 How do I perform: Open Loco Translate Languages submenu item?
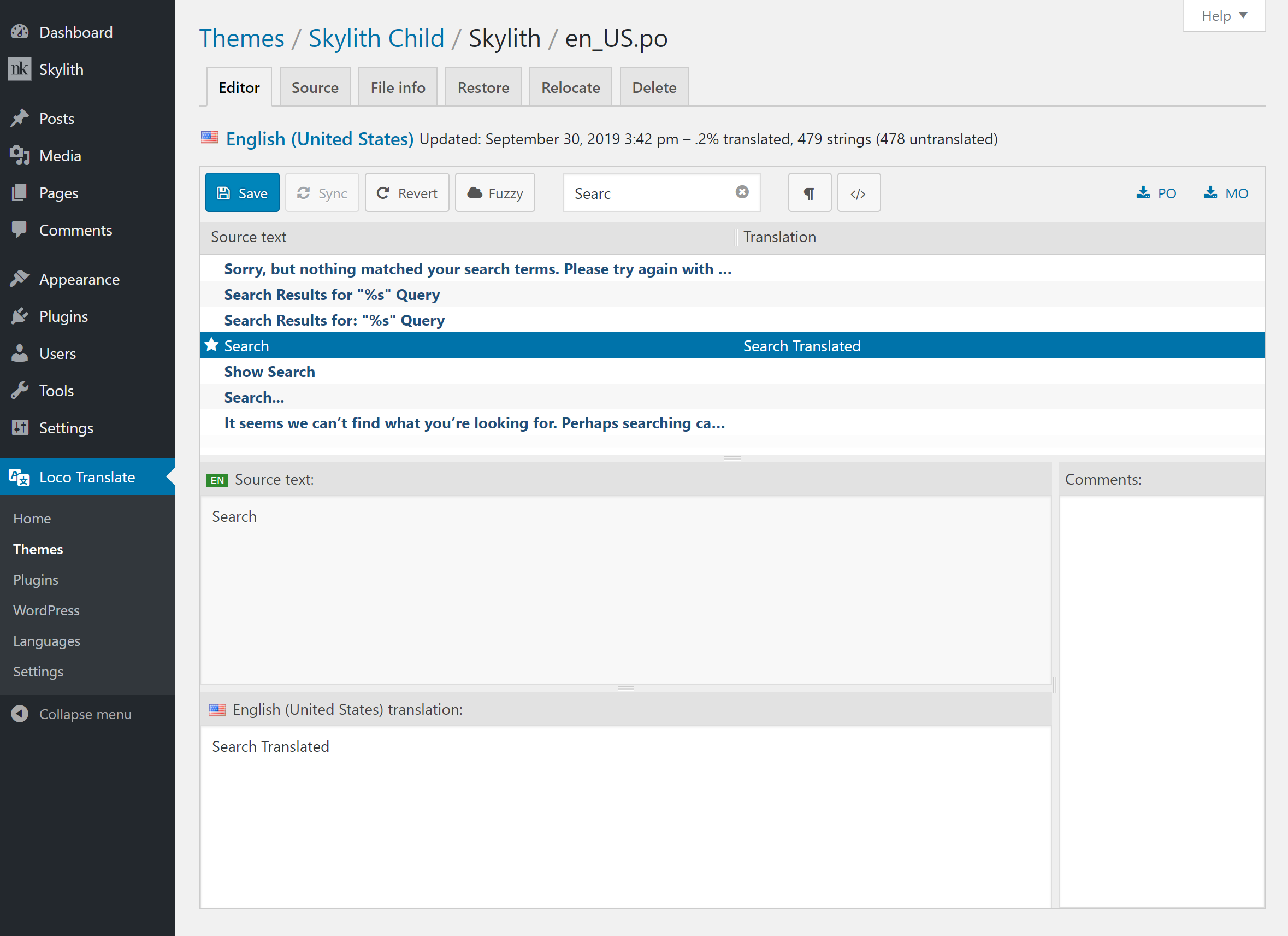(x=46, y=641)
